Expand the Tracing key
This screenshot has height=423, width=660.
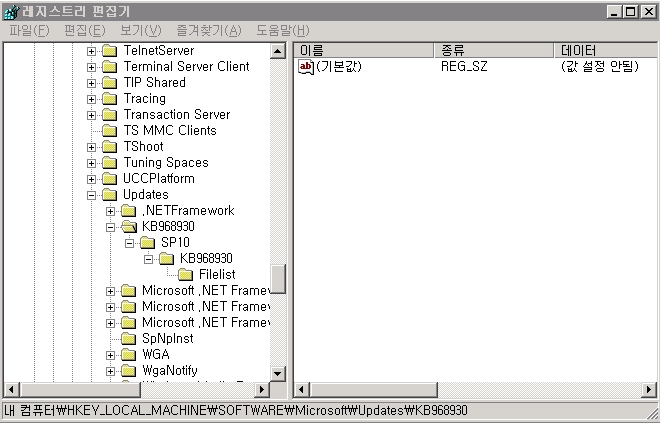(91, 99)
